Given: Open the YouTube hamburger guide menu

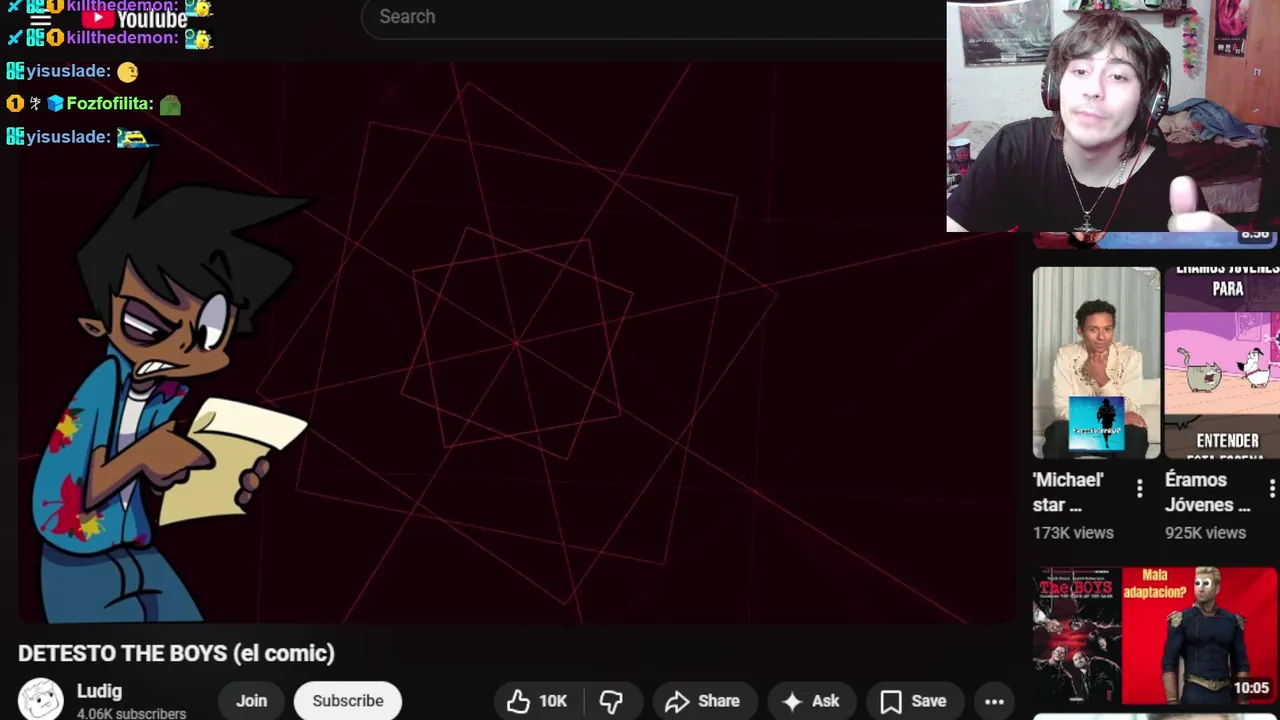Looking at the screenshot, I should coord(40,18).
